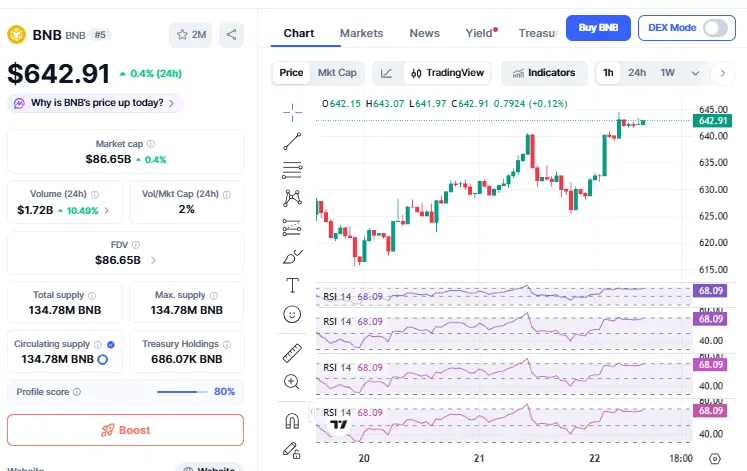Choose the trend line drawing tool
The height and width of the screenshot is (471, 747).
pos(292,141)
